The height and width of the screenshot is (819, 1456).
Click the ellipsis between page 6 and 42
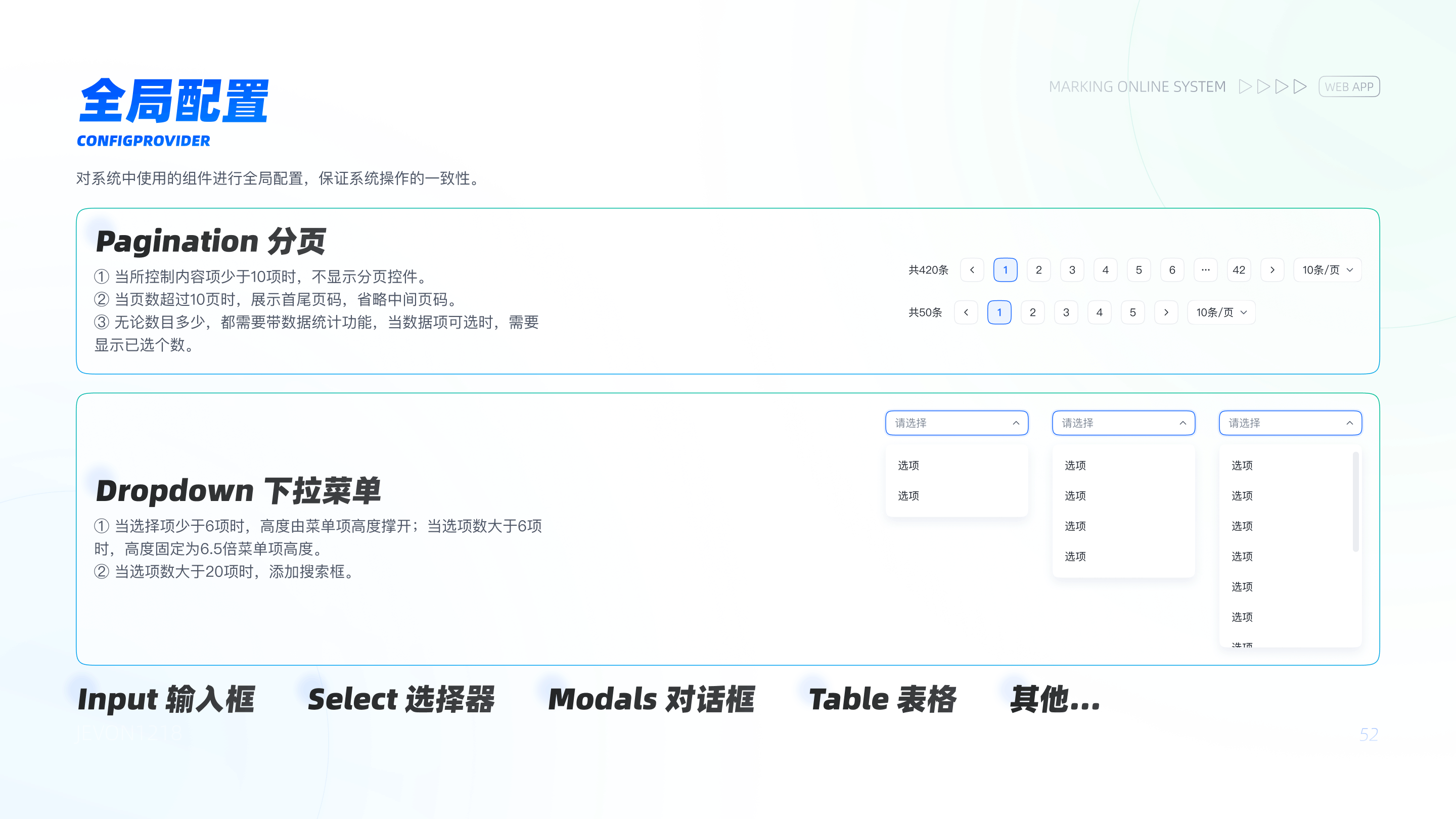coord(1206,269)
